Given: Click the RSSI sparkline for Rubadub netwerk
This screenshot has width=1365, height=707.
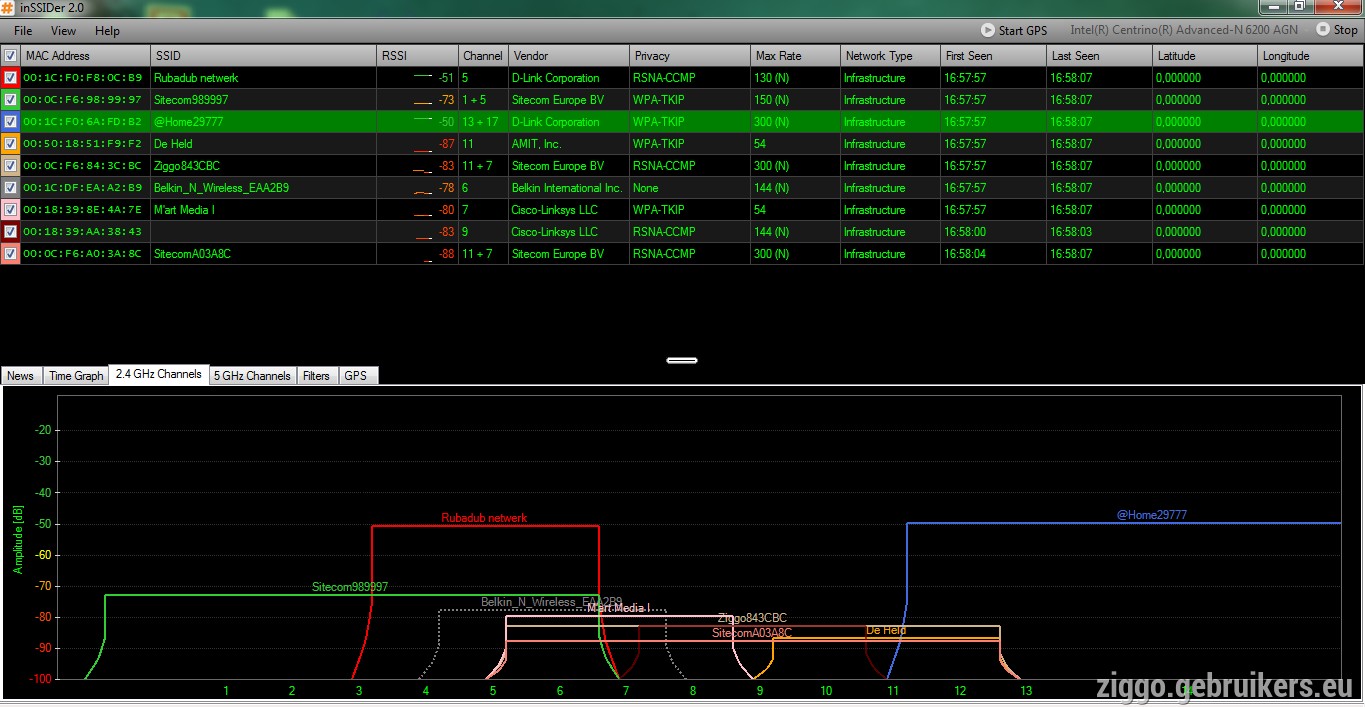Looking at the screenshot, I should click(x=424, y=77).
